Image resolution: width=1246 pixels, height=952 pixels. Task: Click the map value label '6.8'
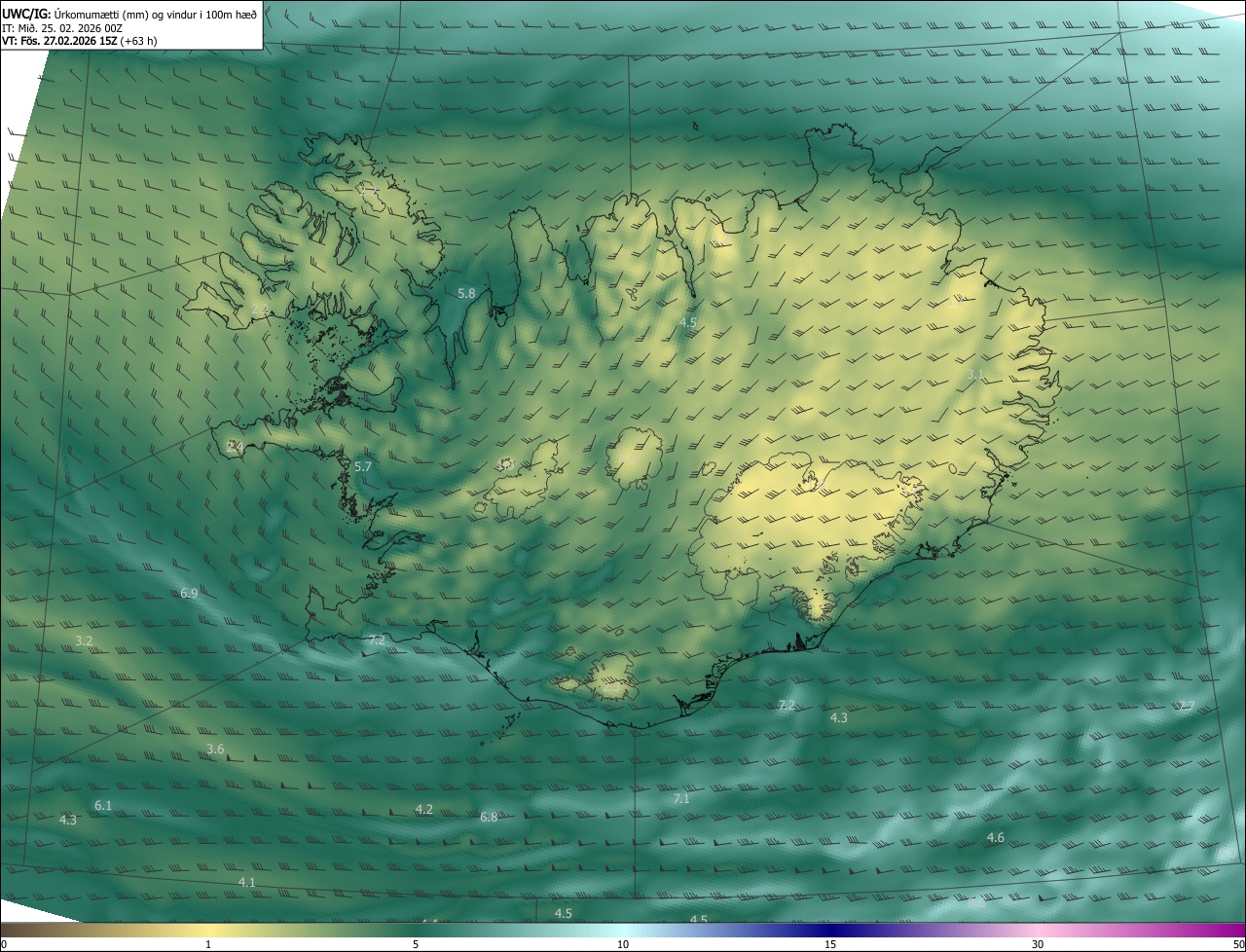point(489,818)
